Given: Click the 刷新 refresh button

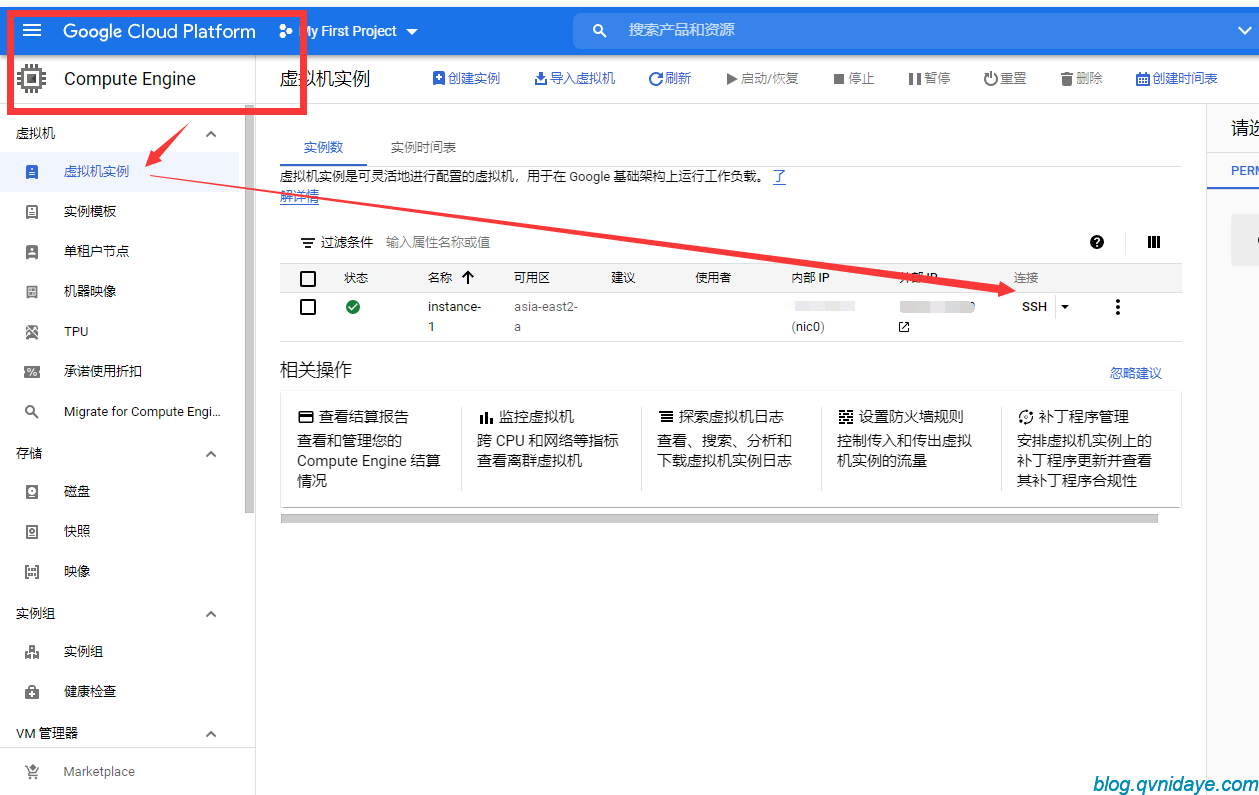Looking at the screenshot, I should (x=669, y=78).
